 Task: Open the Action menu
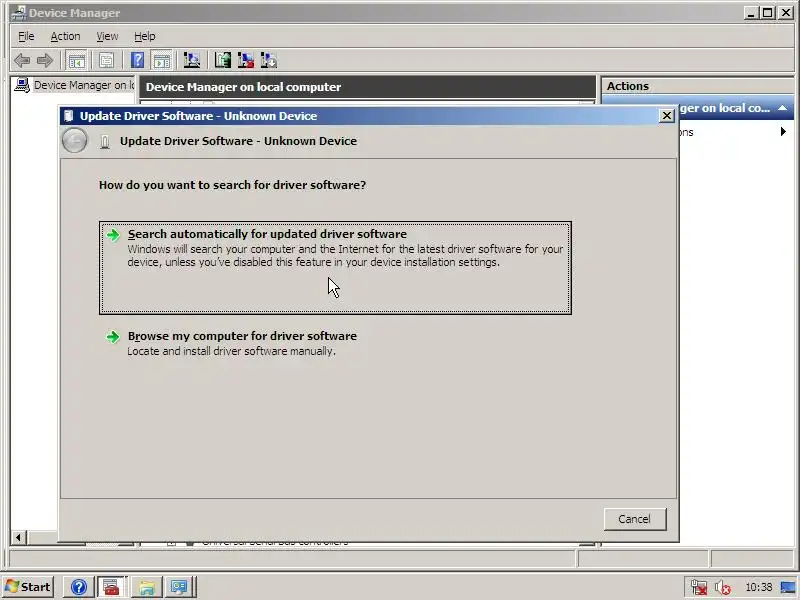click(x=65, y=36)
